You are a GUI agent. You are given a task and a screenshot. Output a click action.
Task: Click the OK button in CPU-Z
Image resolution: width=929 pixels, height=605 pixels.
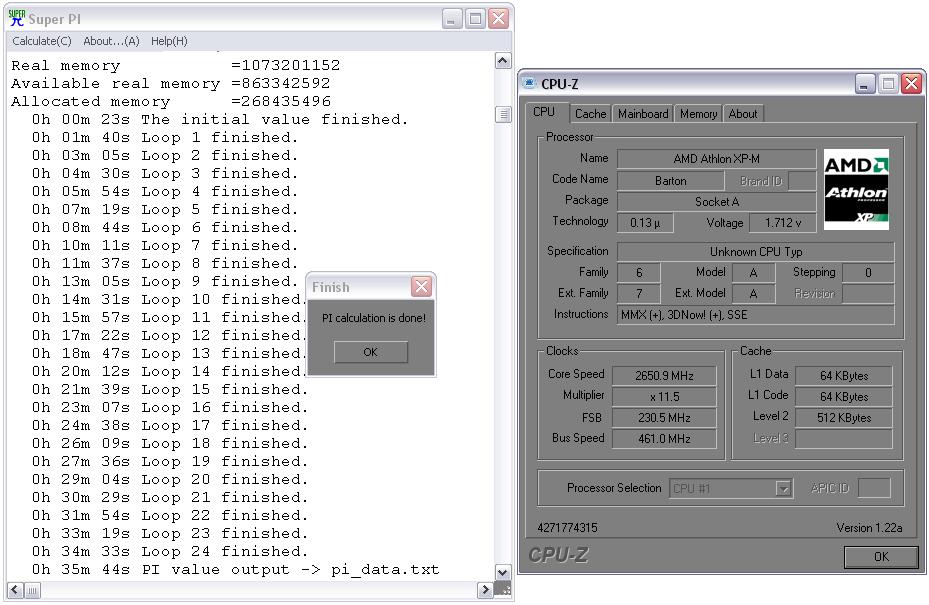(x=880, y=557)
